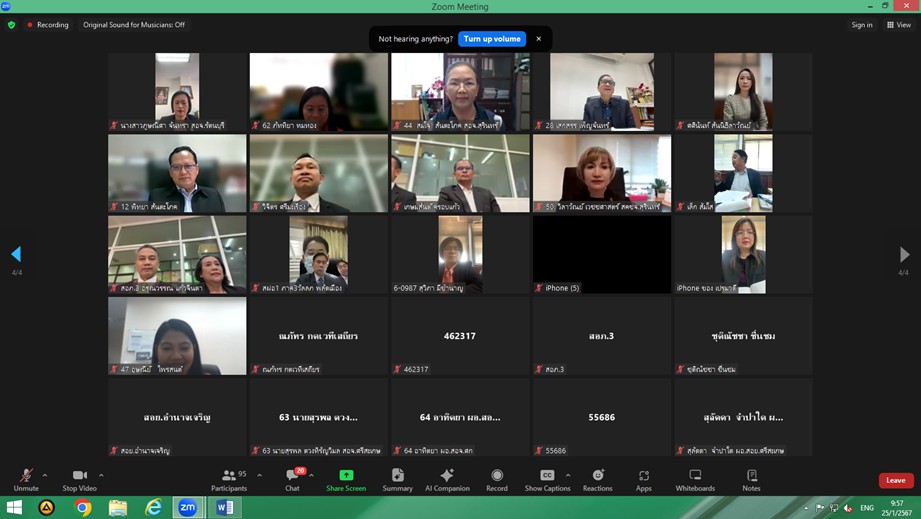
Task: Open the Reactions menu
Action: [x=598, y=479]
